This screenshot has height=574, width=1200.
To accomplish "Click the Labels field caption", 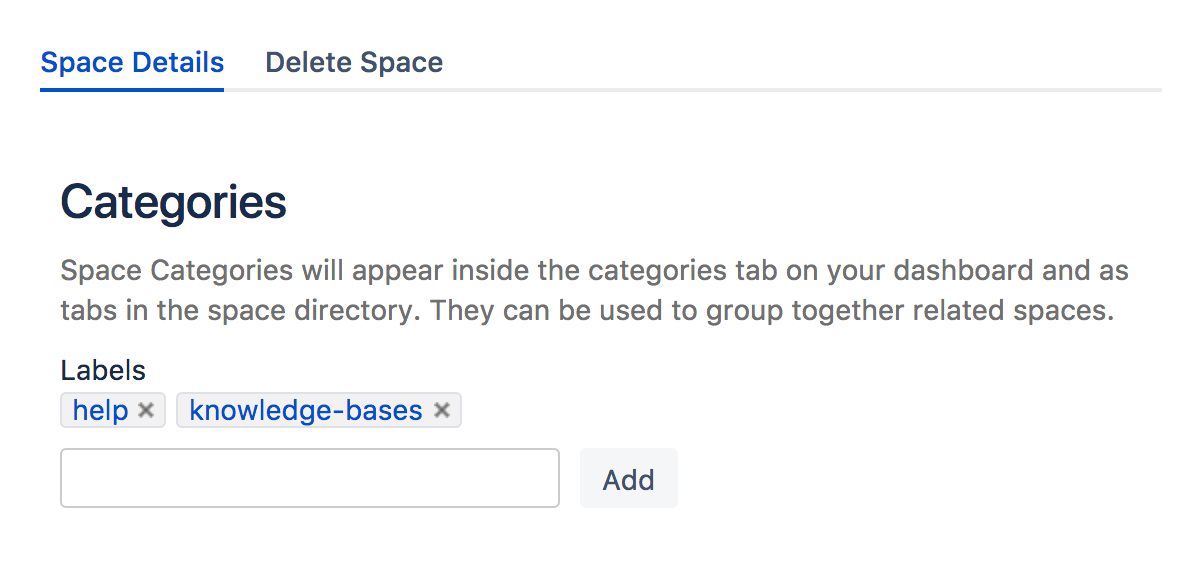I will 103,371.
